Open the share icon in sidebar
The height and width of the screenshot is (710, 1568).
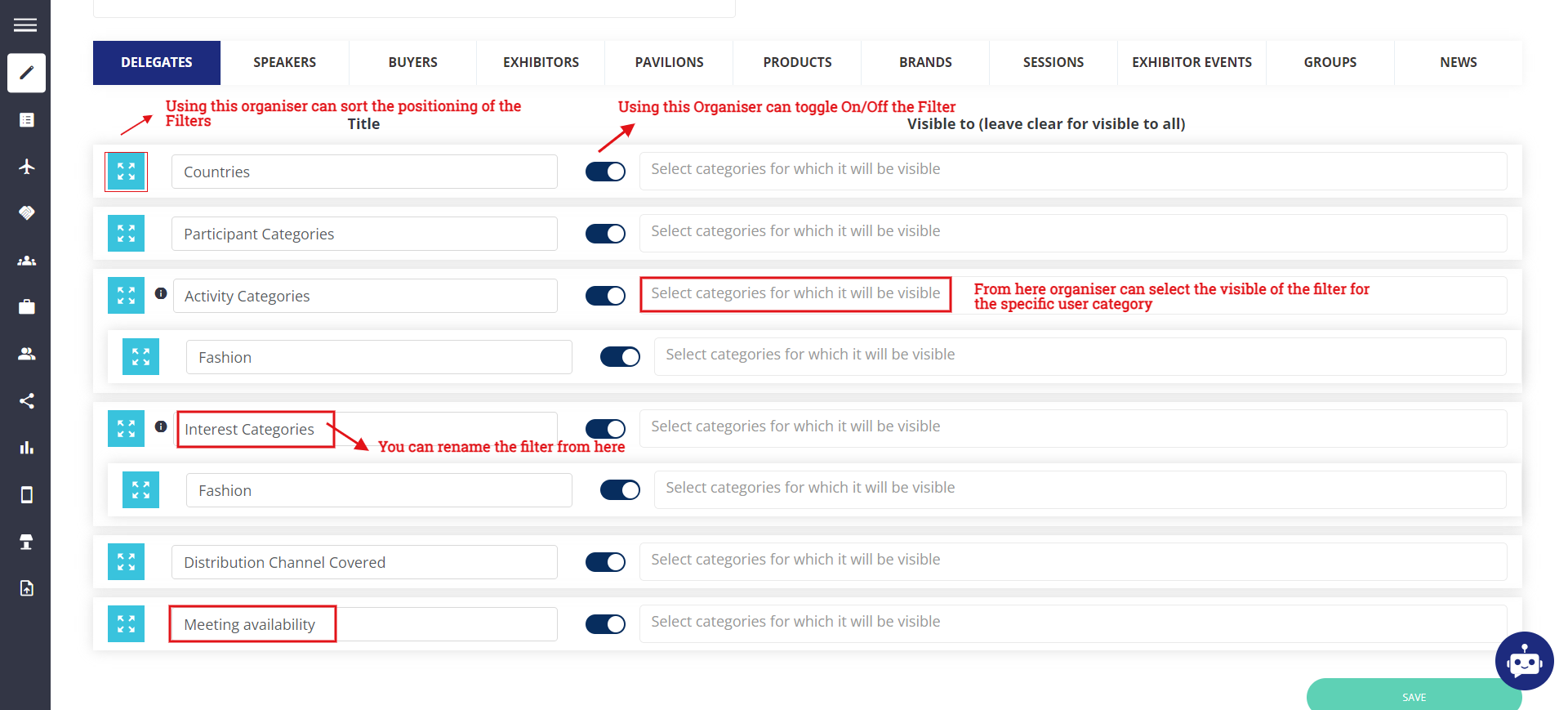[26, 401]
